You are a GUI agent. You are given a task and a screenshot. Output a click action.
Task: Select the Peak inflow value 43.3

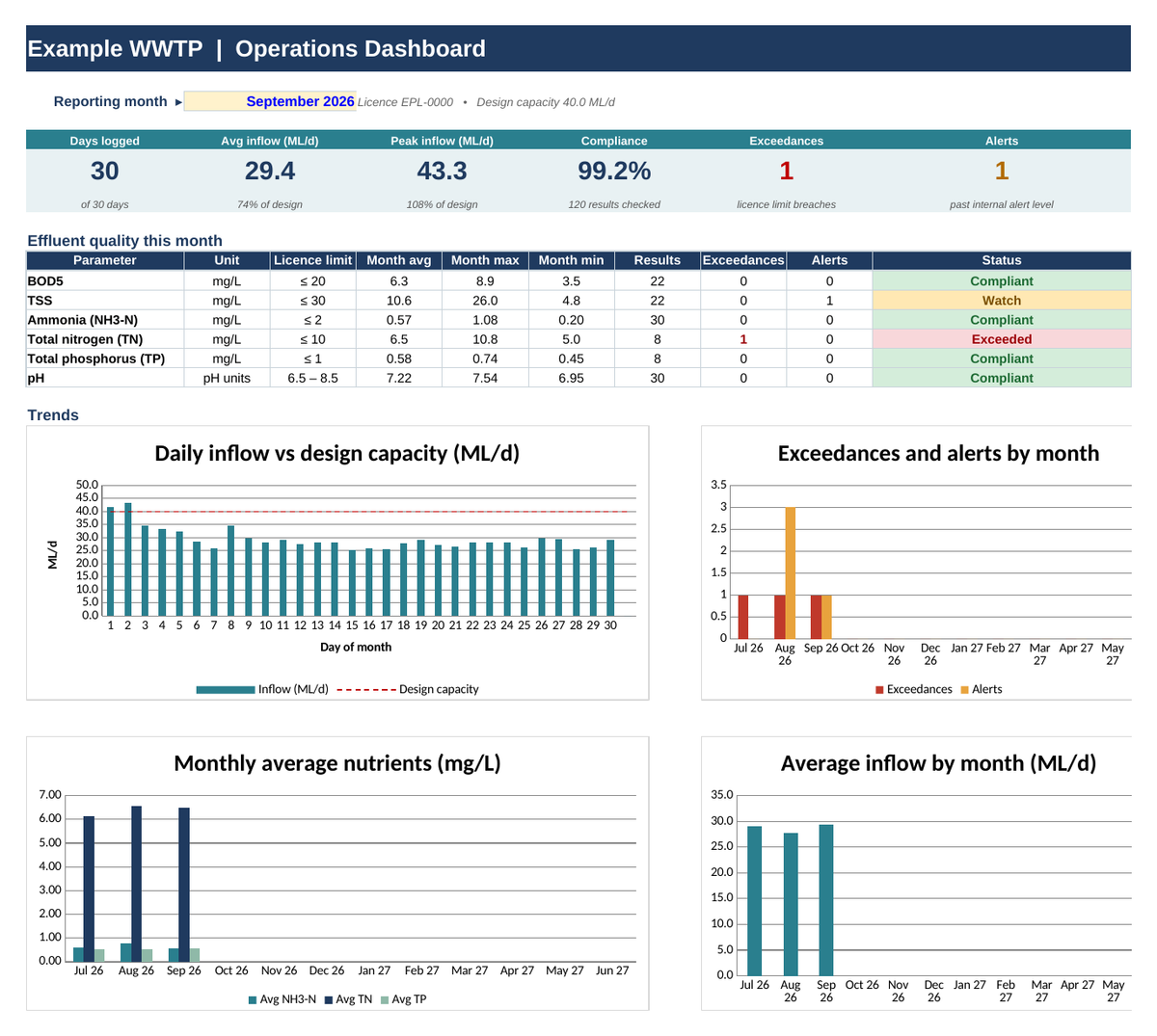coord(442,171)
